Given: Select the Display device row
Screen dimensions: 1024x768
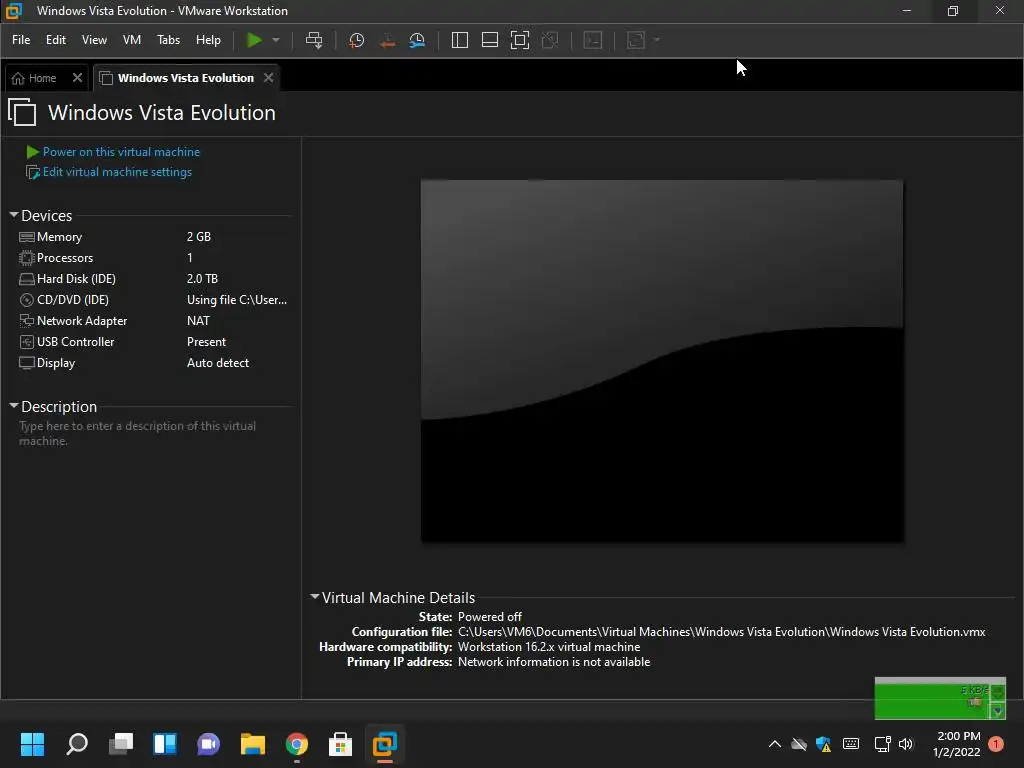Looking at the screenshot, I should (x=153, y=362).
